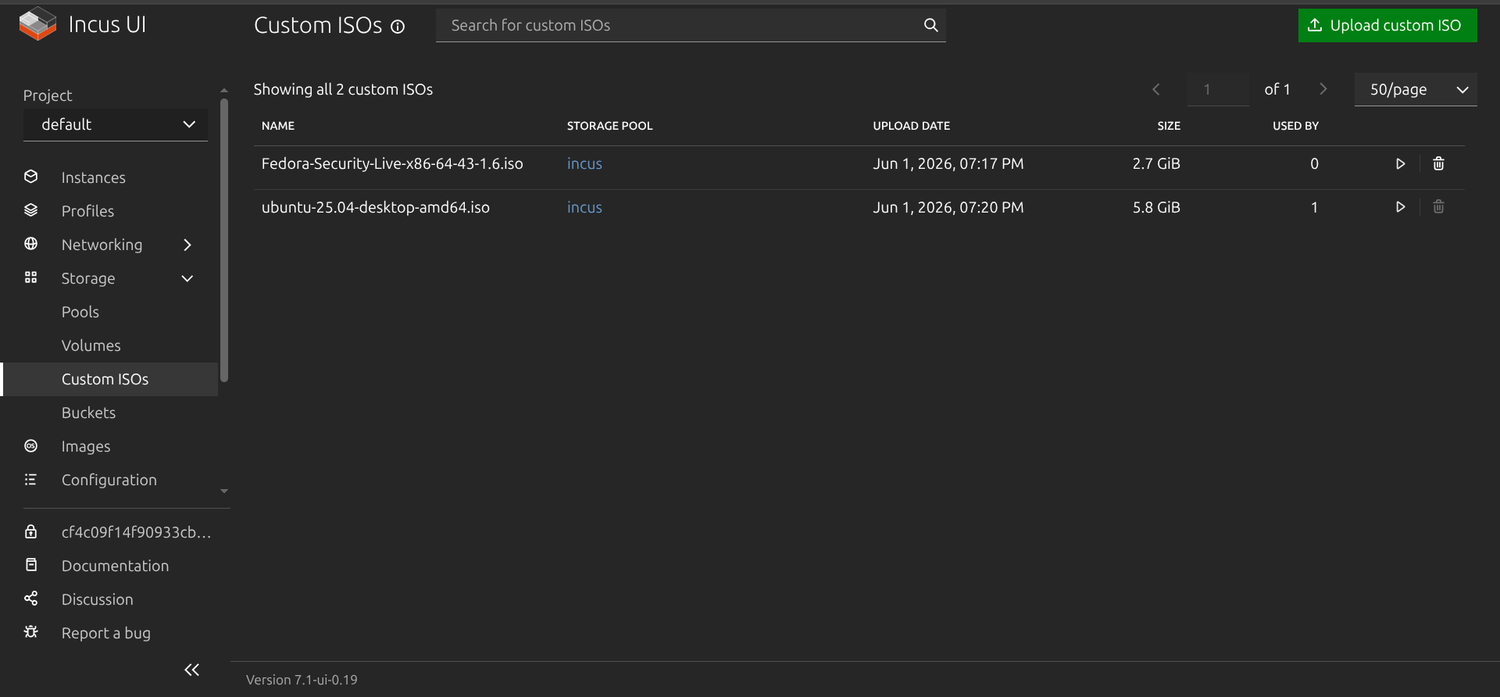Open the 50/page selector
Screen dimensions: 1500x697
coord(1416,89)
